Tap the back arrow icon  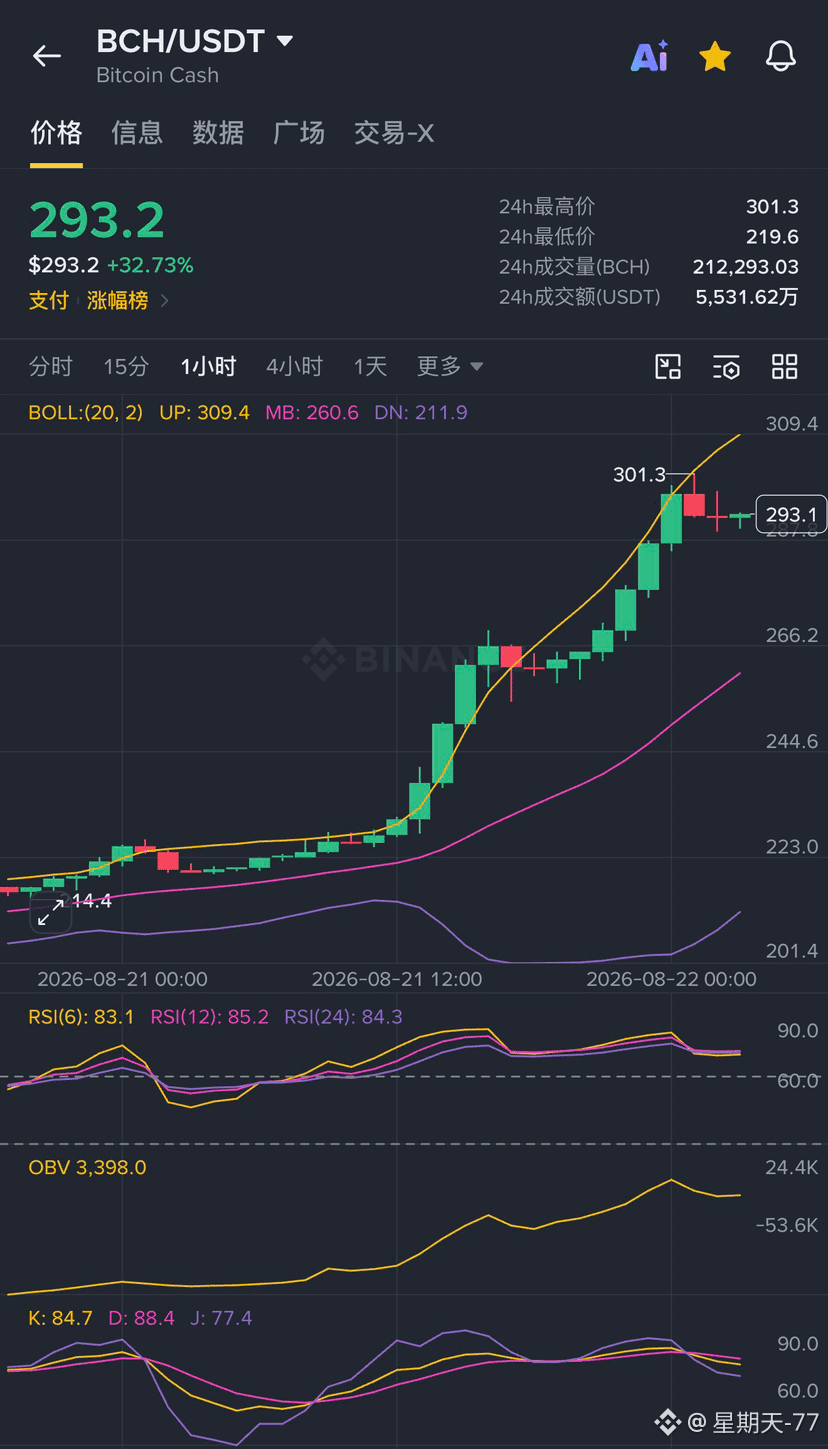click(x=47, y=56)
